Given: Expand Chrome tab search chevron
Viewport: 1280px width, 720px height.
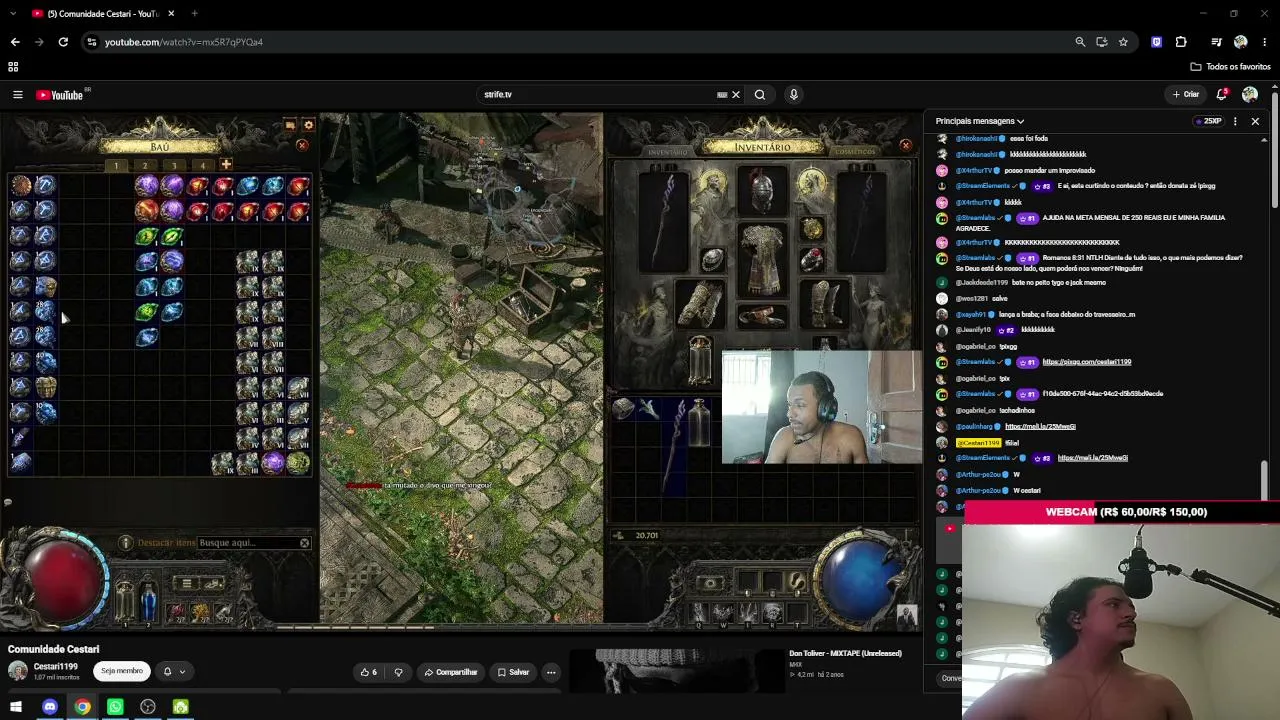Looking at the screenshot, I should point(12,14).
